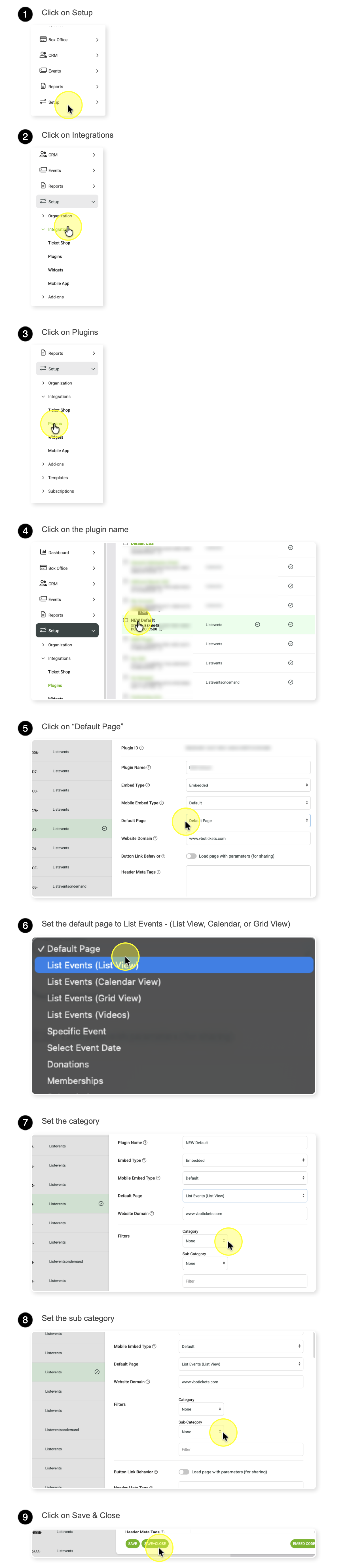Click the Website Domain help icon in step 5
This screenshot has height=1568, width=347.
pyautogui.click(x=155, y=838)
